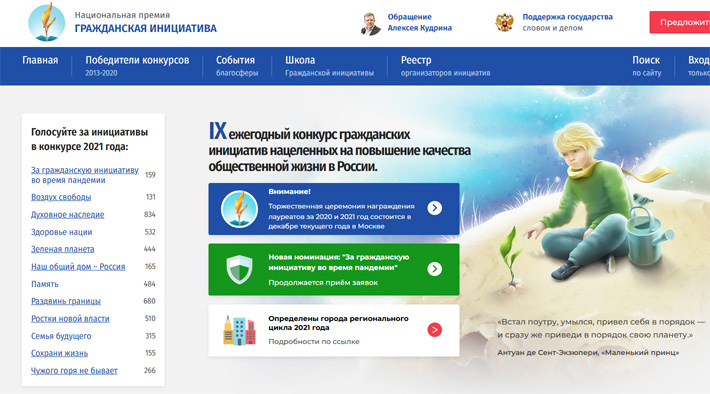Click the IX ежегодный конкурс headline
Viewport: 710px width, 394px height.
coord(340,148)
